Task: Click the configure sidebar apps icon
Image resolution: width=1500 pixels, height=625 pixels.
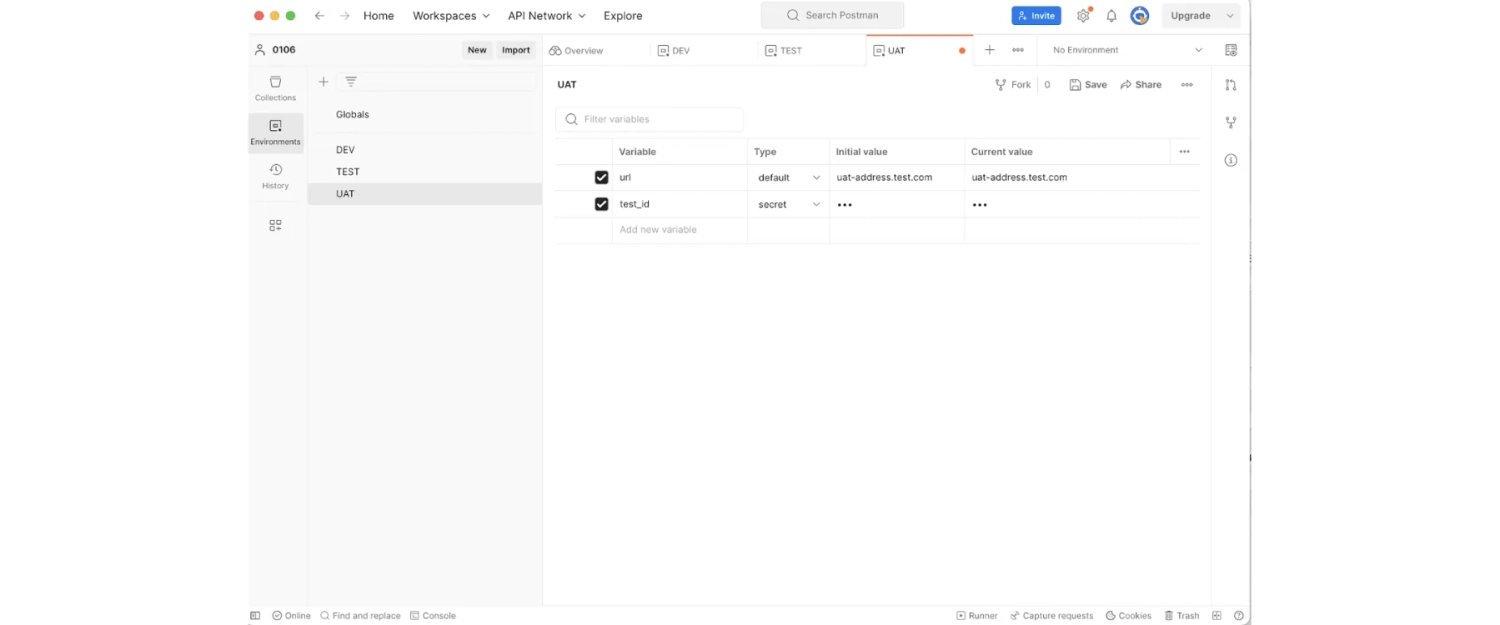Action: [x=275, y=226]
